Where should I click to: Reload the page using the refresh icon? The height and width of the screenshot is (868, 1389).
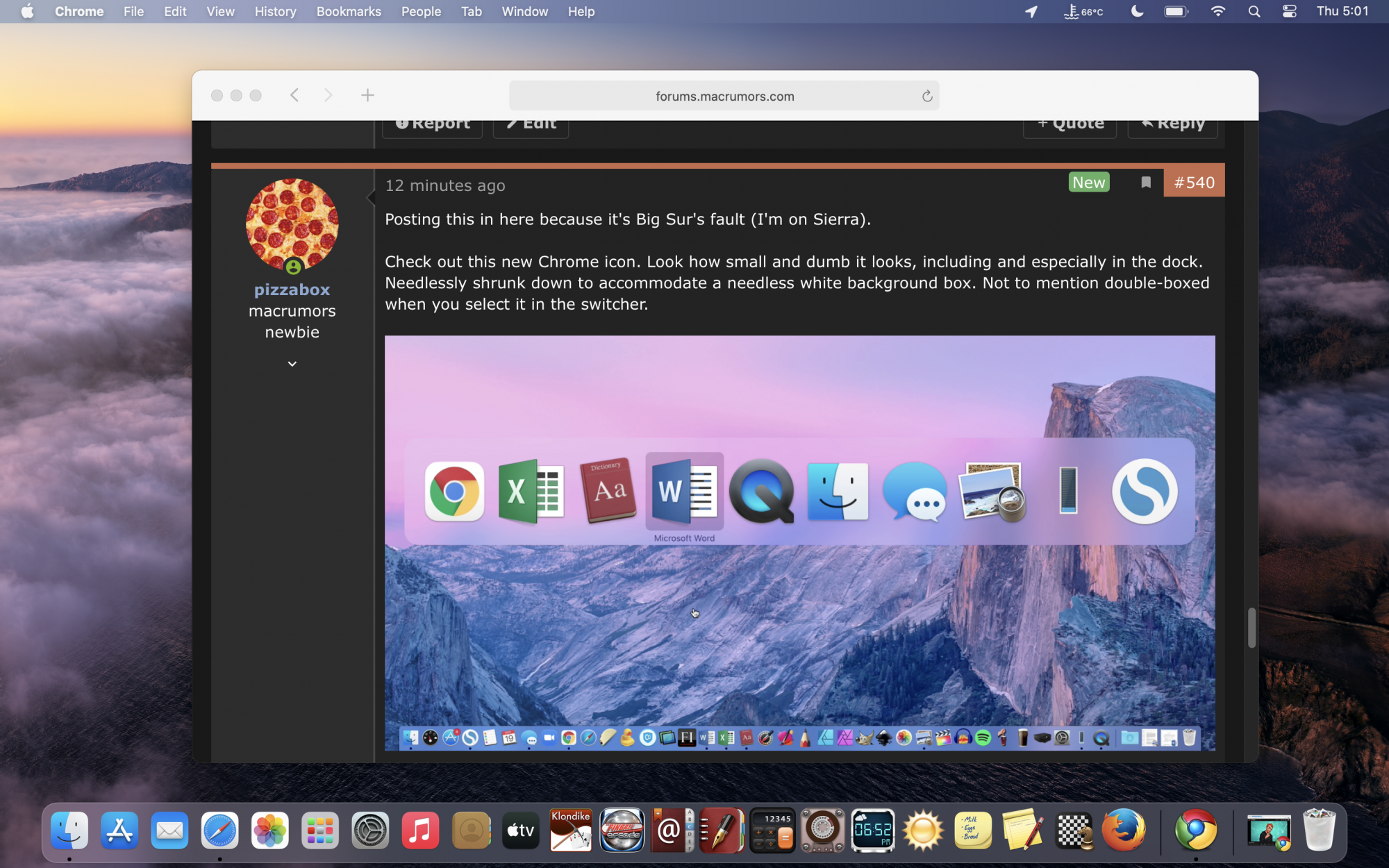tap(926, 96)
